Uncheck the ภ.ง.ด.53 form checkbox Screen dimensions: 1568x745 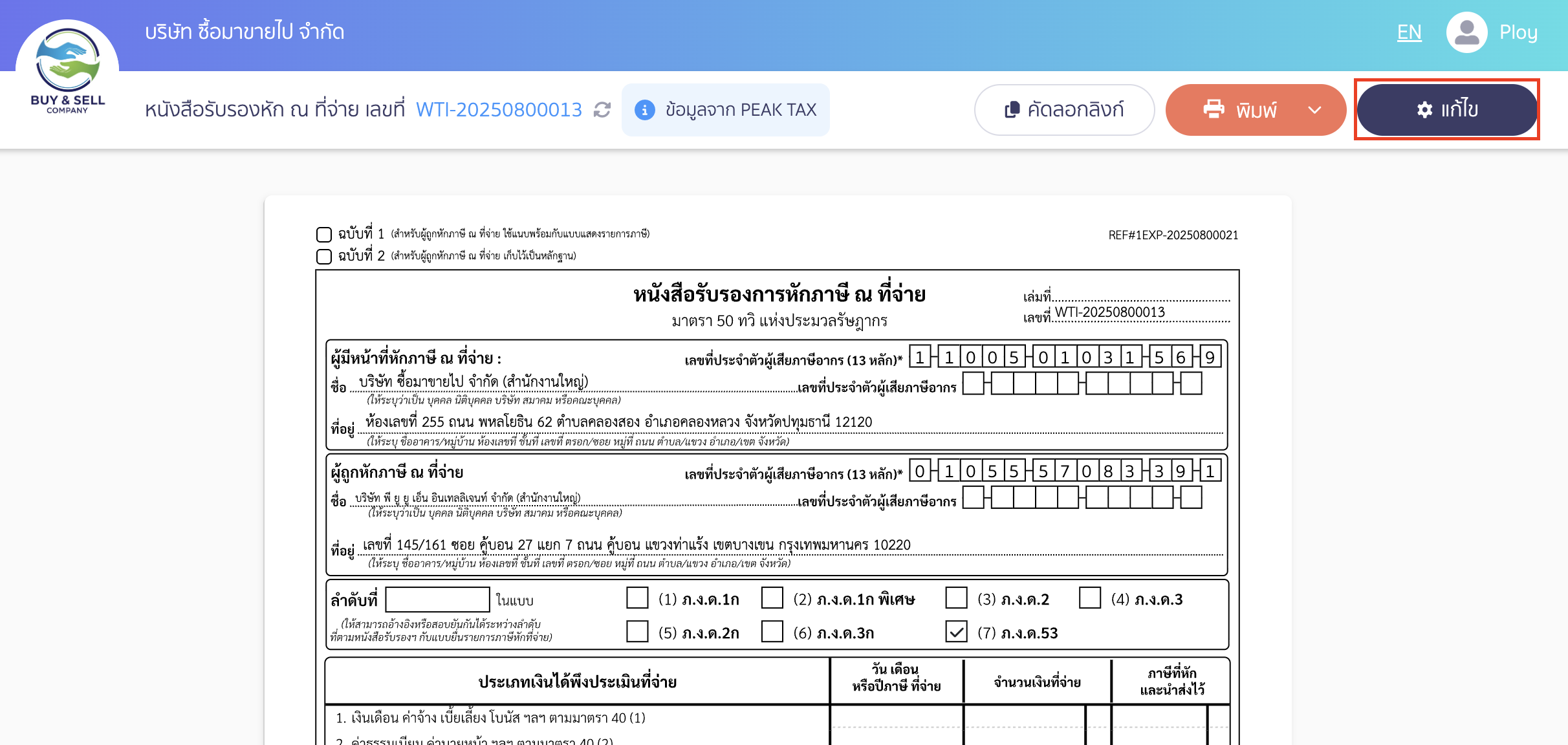(957, 633)
